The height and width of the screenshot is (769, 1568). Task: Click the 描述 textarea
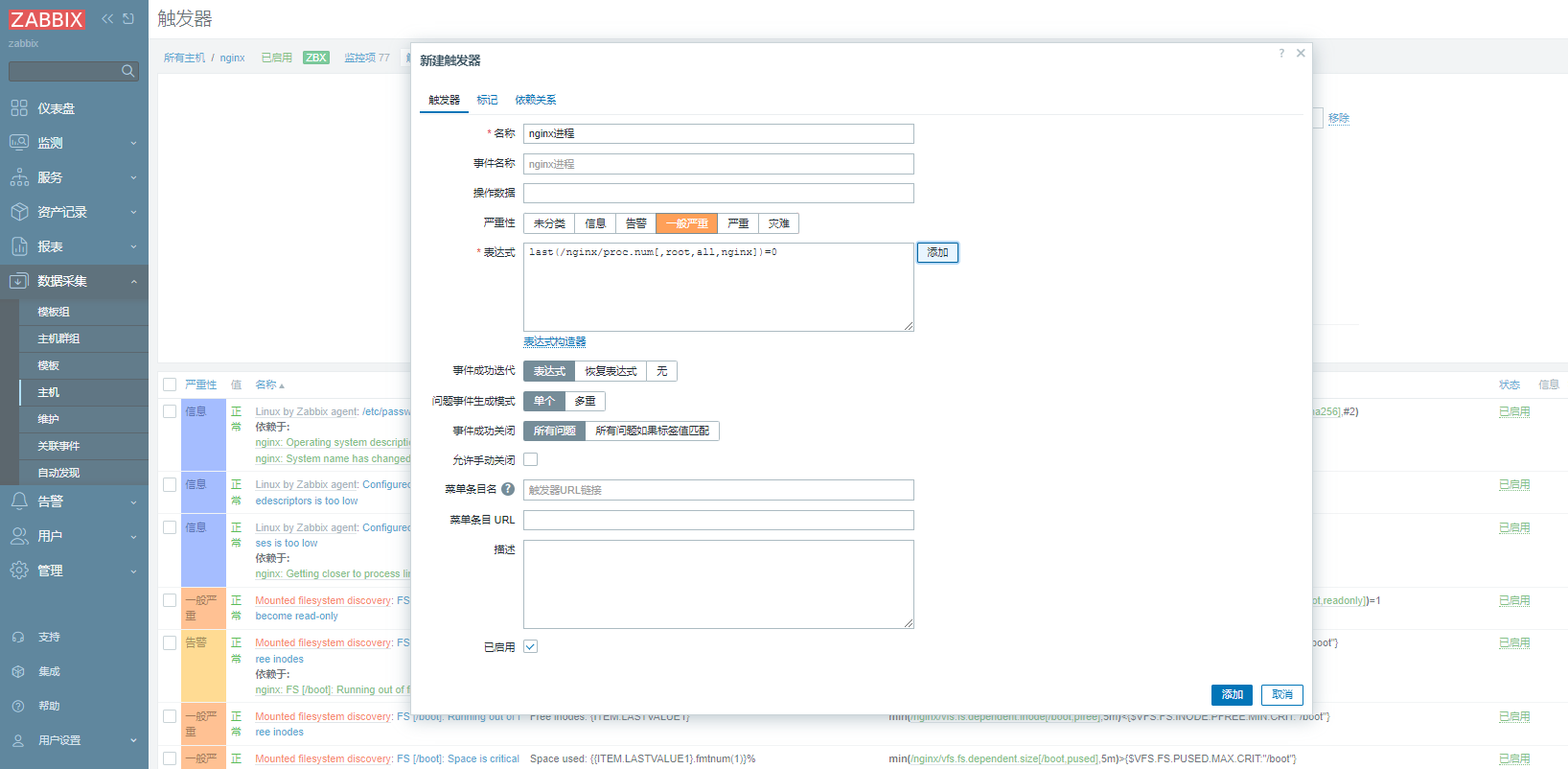pos(719,584)
